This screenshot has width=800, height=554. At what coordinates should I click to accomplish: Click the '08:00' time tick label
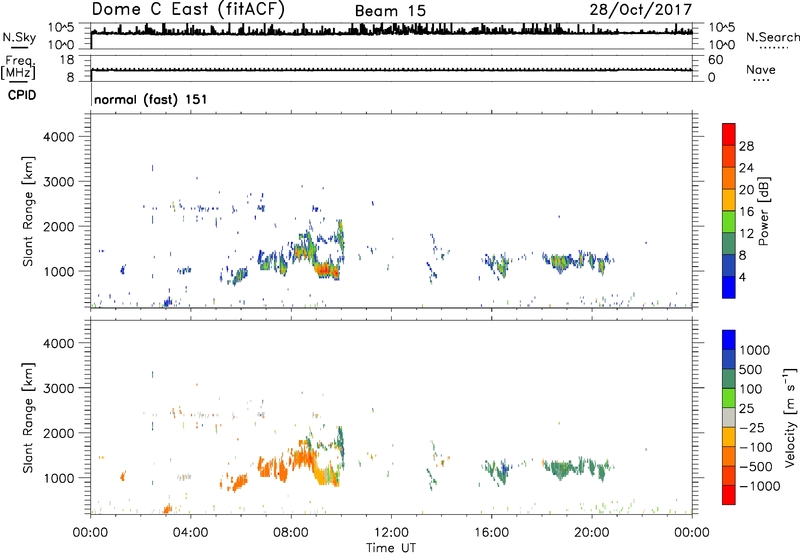click(x=291, y=533)
